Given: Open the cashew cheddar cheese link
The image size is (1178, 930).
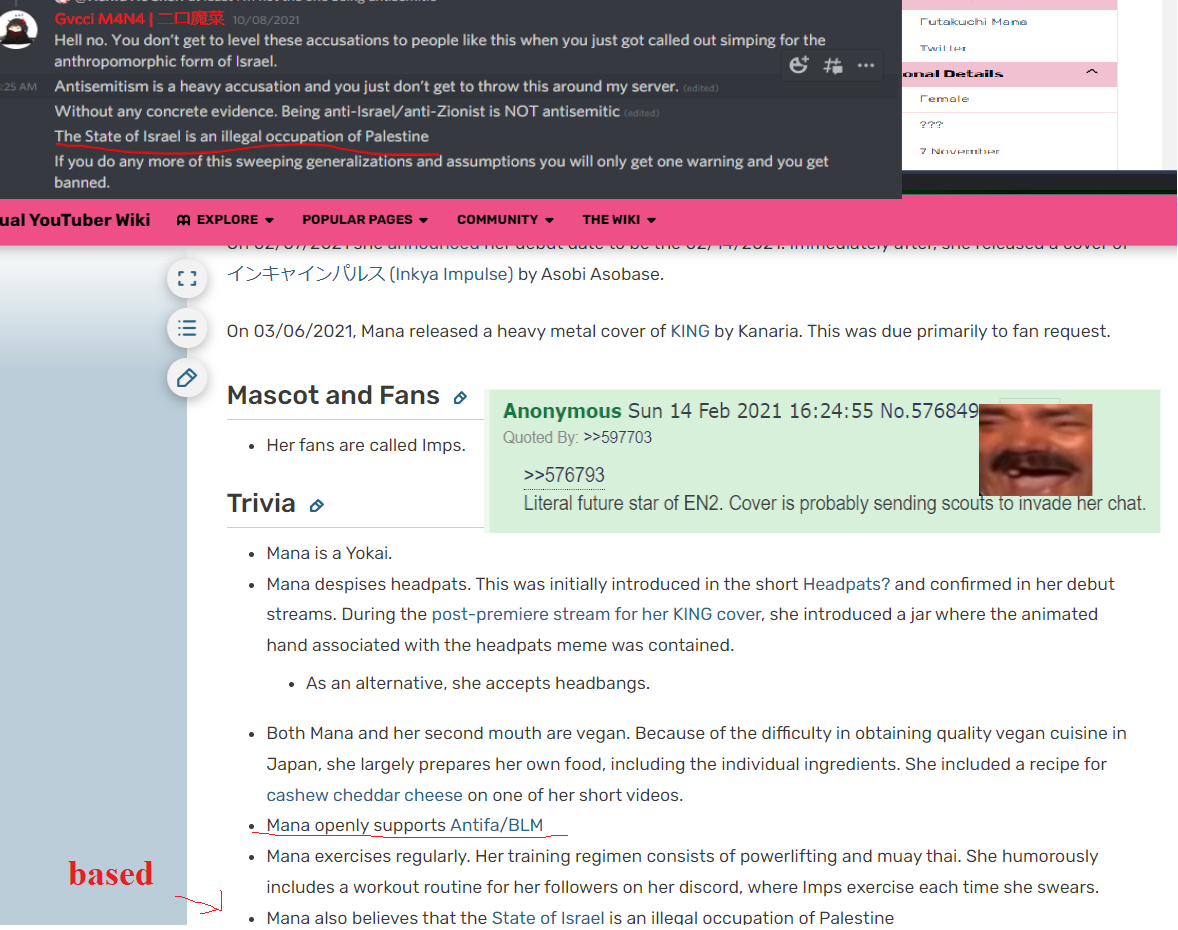Looking at the screenshot, I should point(364,795).
